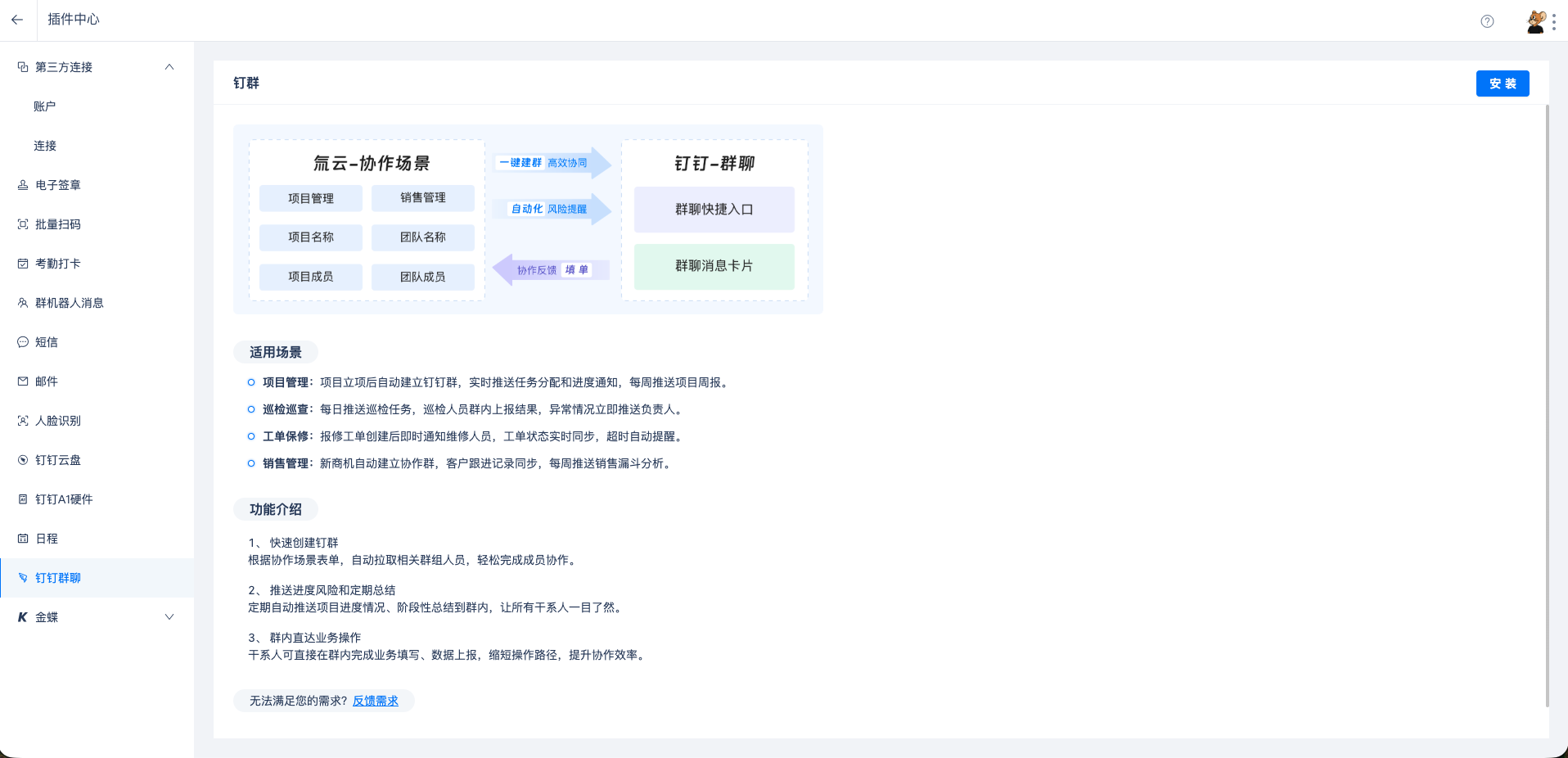
Task: Click the 团队成员 tile in diagram
Action: point(423,277)
